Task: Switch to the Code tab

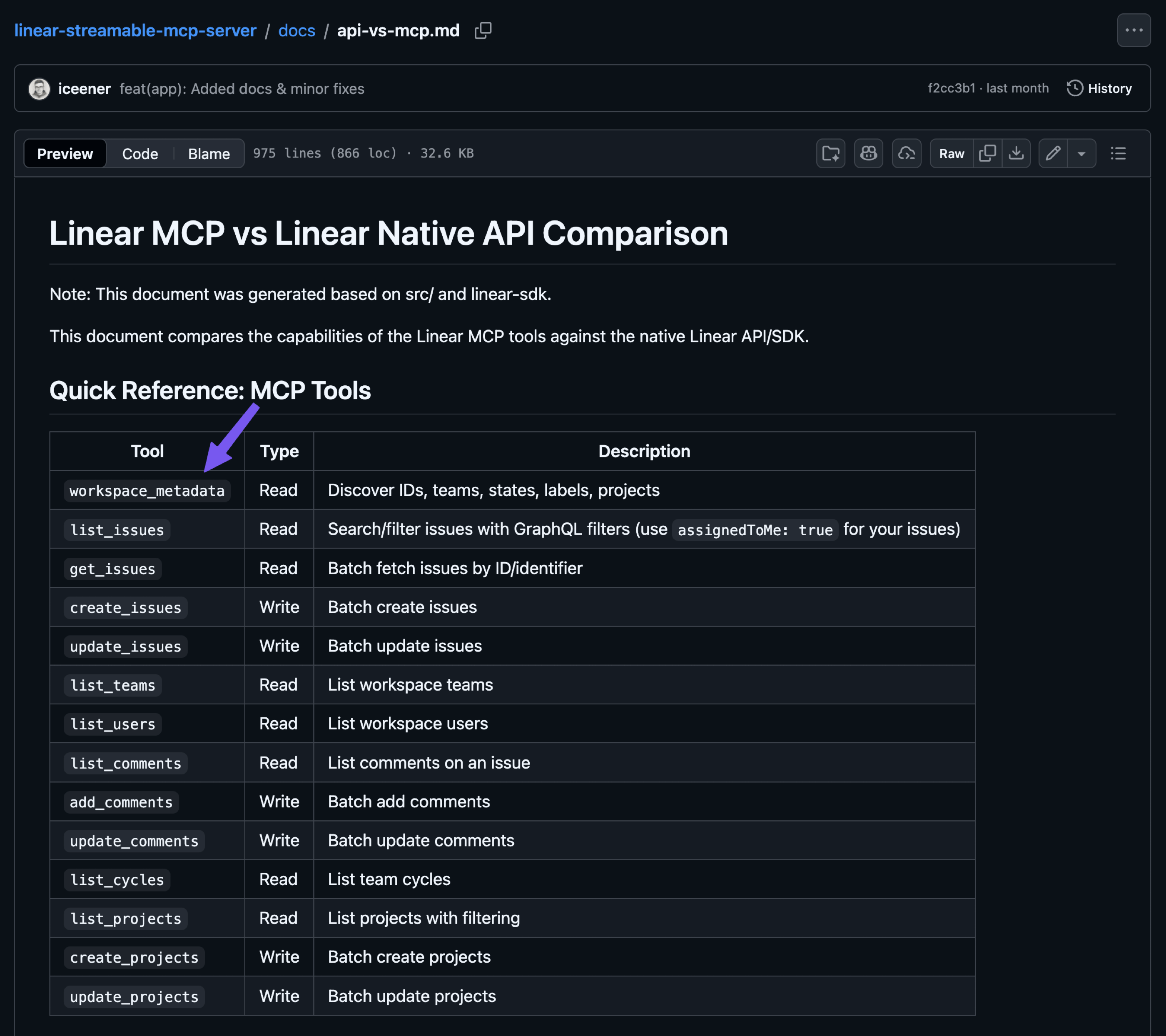Action: click(x=140, y=153)
